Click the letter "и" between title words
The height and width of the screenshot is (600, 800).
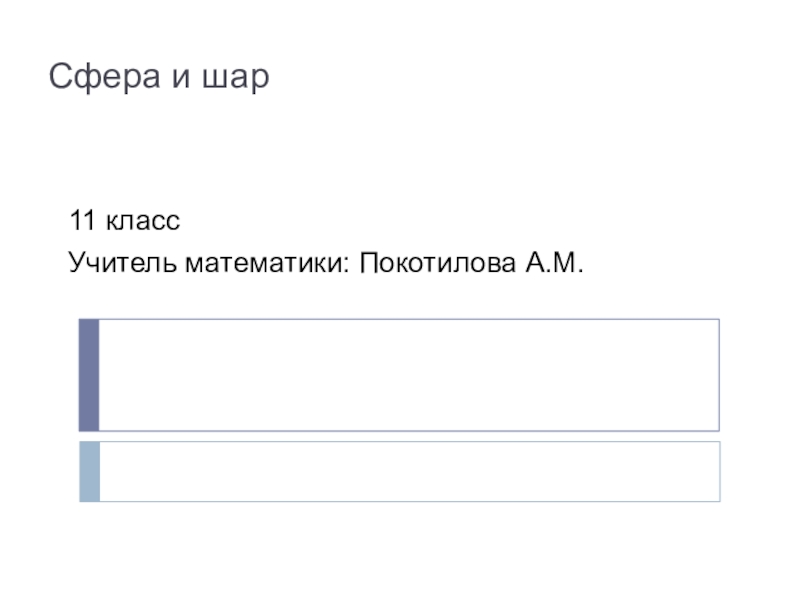181,79
